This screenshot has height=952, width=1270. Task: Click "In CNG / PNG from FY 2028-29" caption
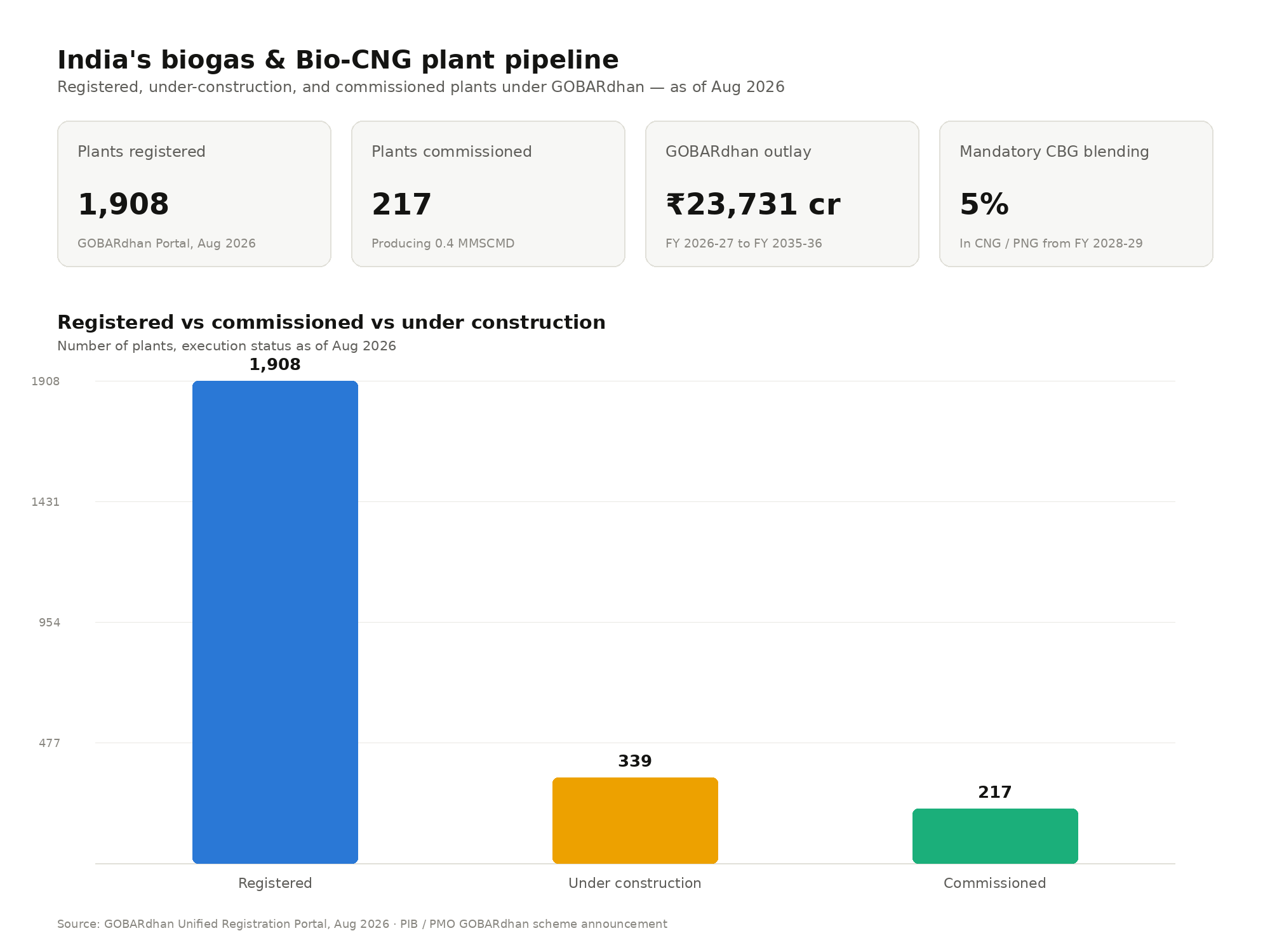coord(1051,244)
